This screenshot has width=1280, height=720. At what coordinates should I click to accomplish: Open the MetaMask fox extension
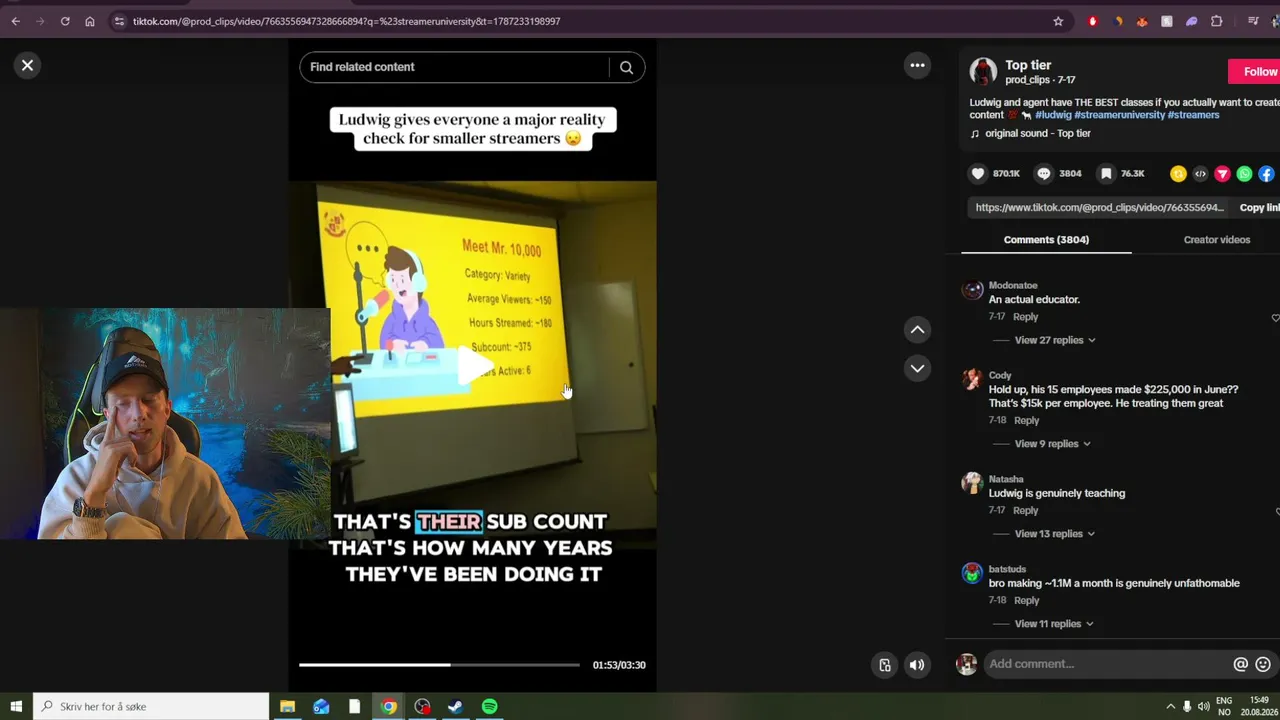1142,21
